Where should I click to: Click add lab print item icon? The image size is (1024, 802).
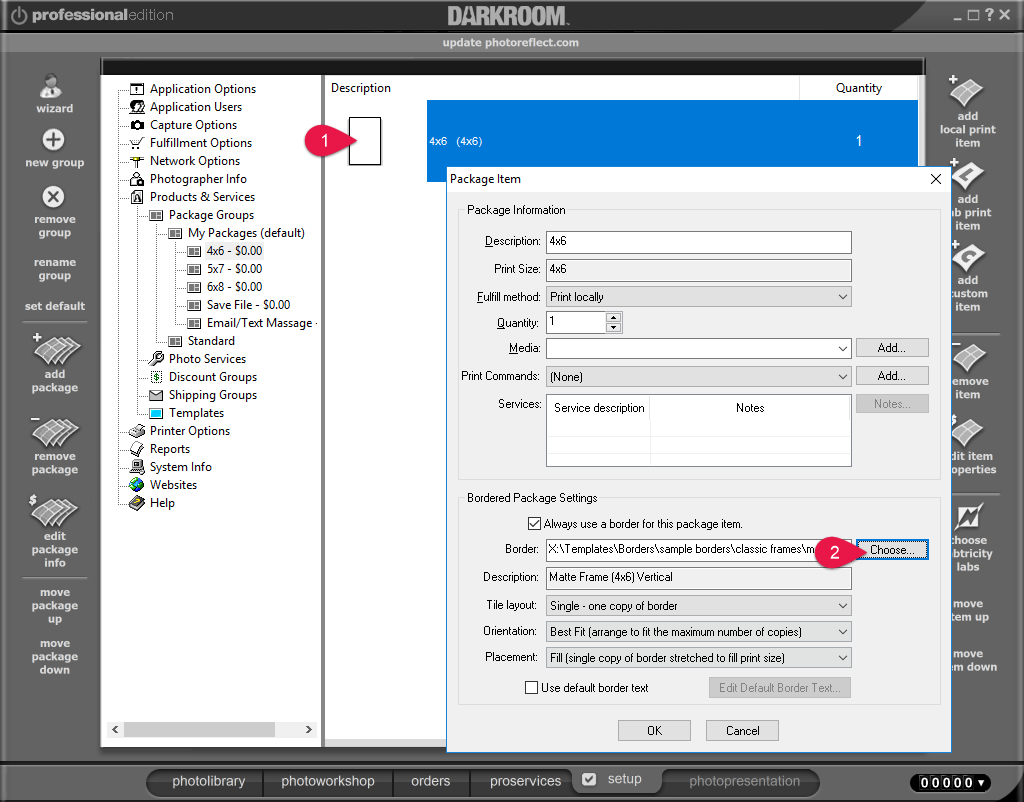pyautogui.click(x=967, y=174)
